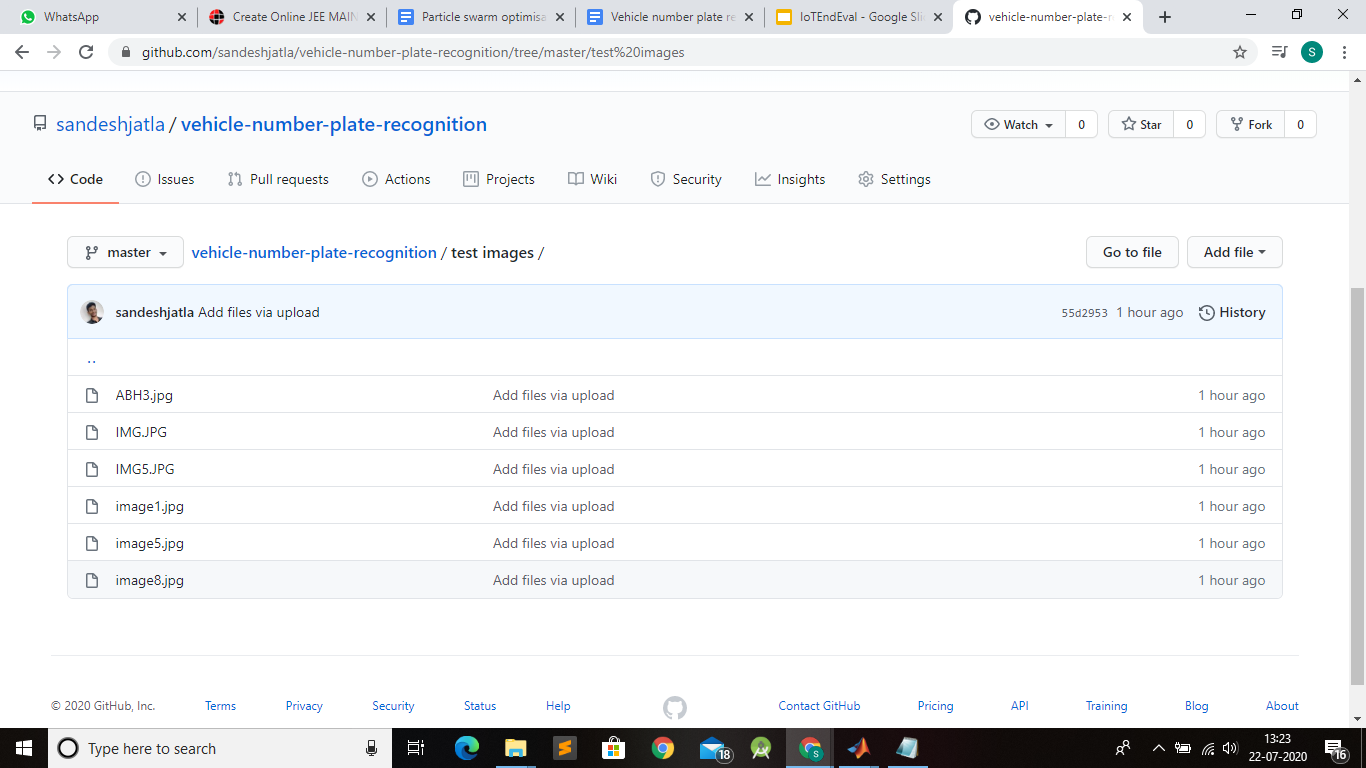
Task: Open the tab search/media control icon
Action: [x=1279, y=52]
